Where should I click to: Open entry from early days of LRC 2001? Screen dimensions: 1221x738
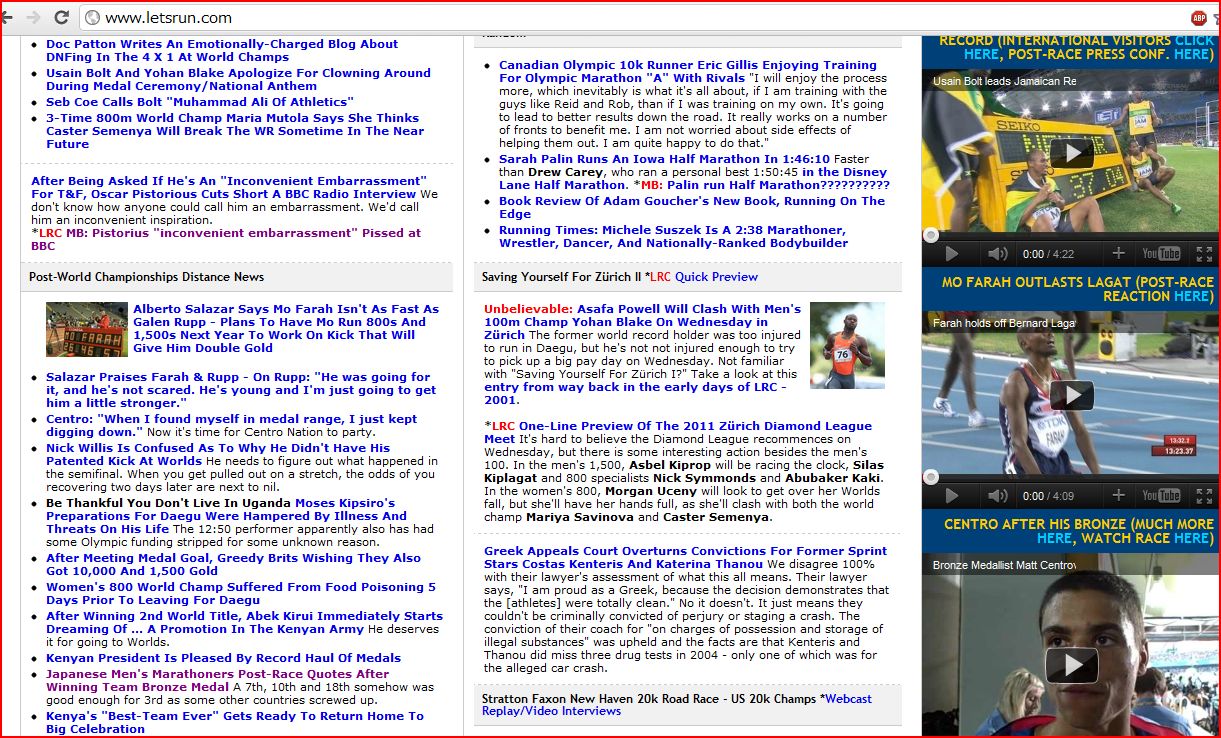pyautogui.click(x=635, y=393)
